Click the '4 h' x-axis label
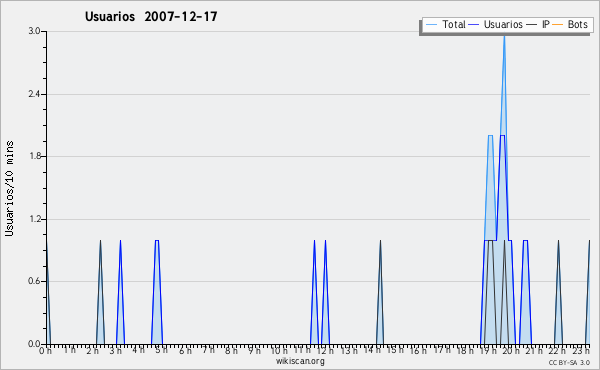Image resolution: width=600 pixels, height=370 pixels. click(138, 349)
